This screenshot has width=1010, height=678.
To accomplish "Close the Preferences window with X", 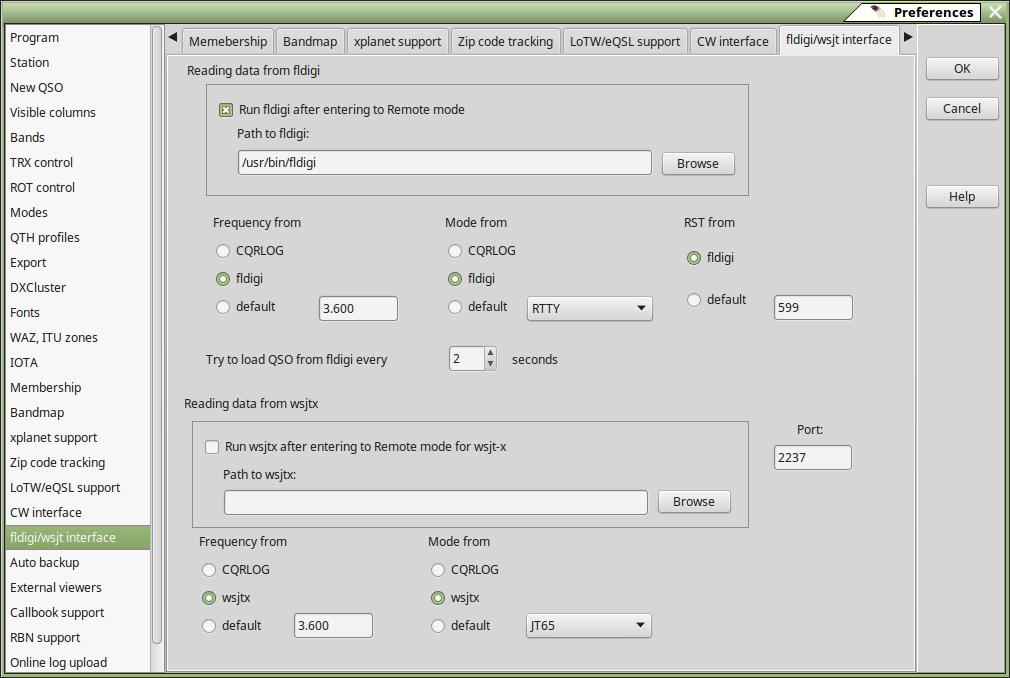I will (994, 12).
